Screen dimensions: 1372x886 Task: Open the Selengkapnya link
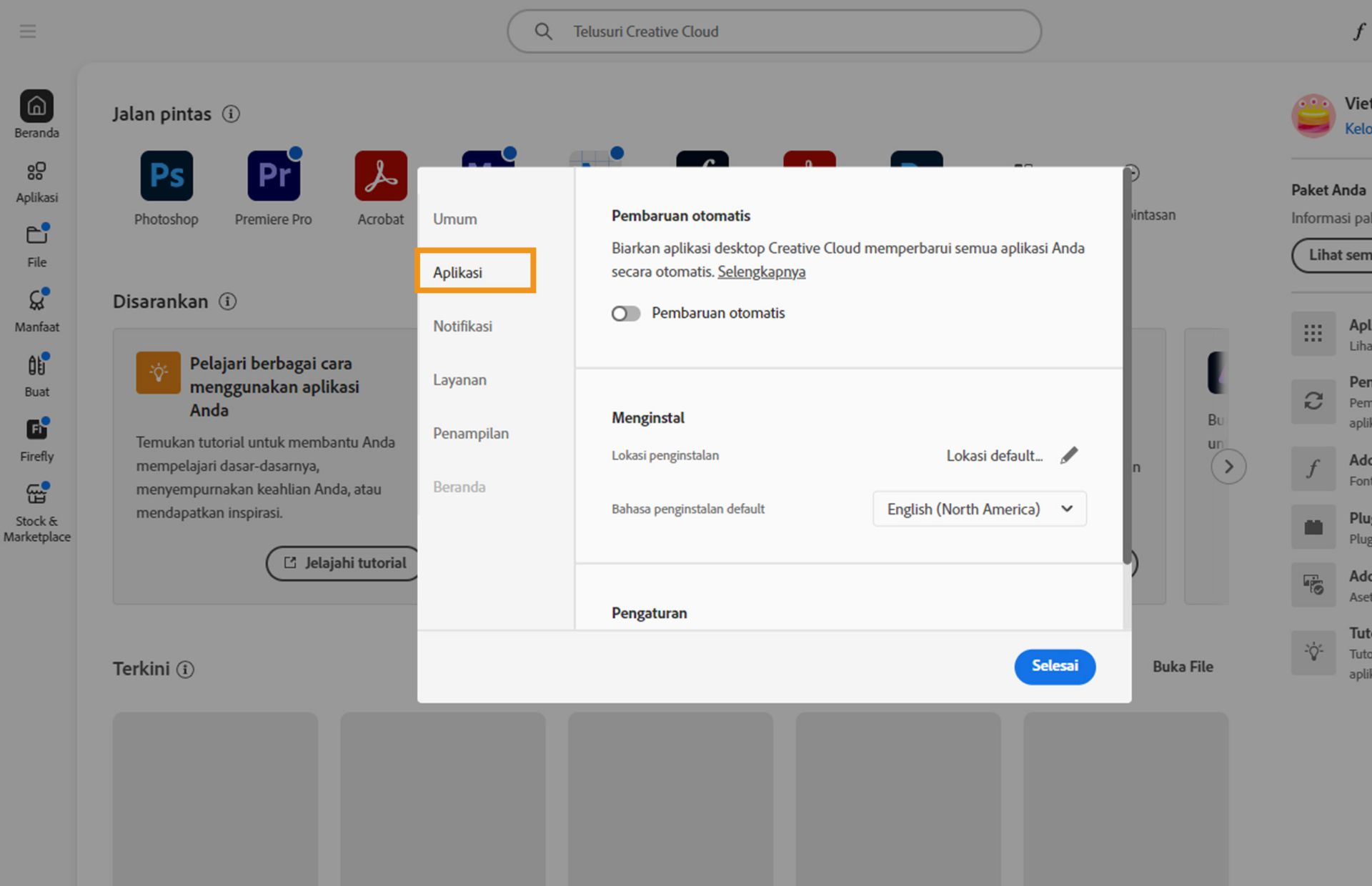[761, 272]
